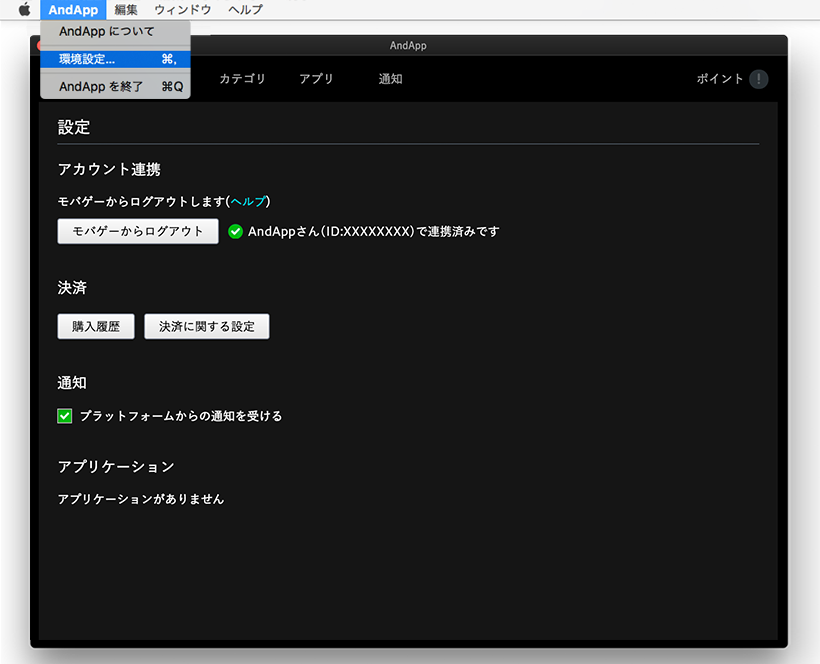Screen dimensions: 820x664
Task: Click the AndAppさん(ID:XXXXXXXX)で連携済みです status text
Action: coord(374,231)
